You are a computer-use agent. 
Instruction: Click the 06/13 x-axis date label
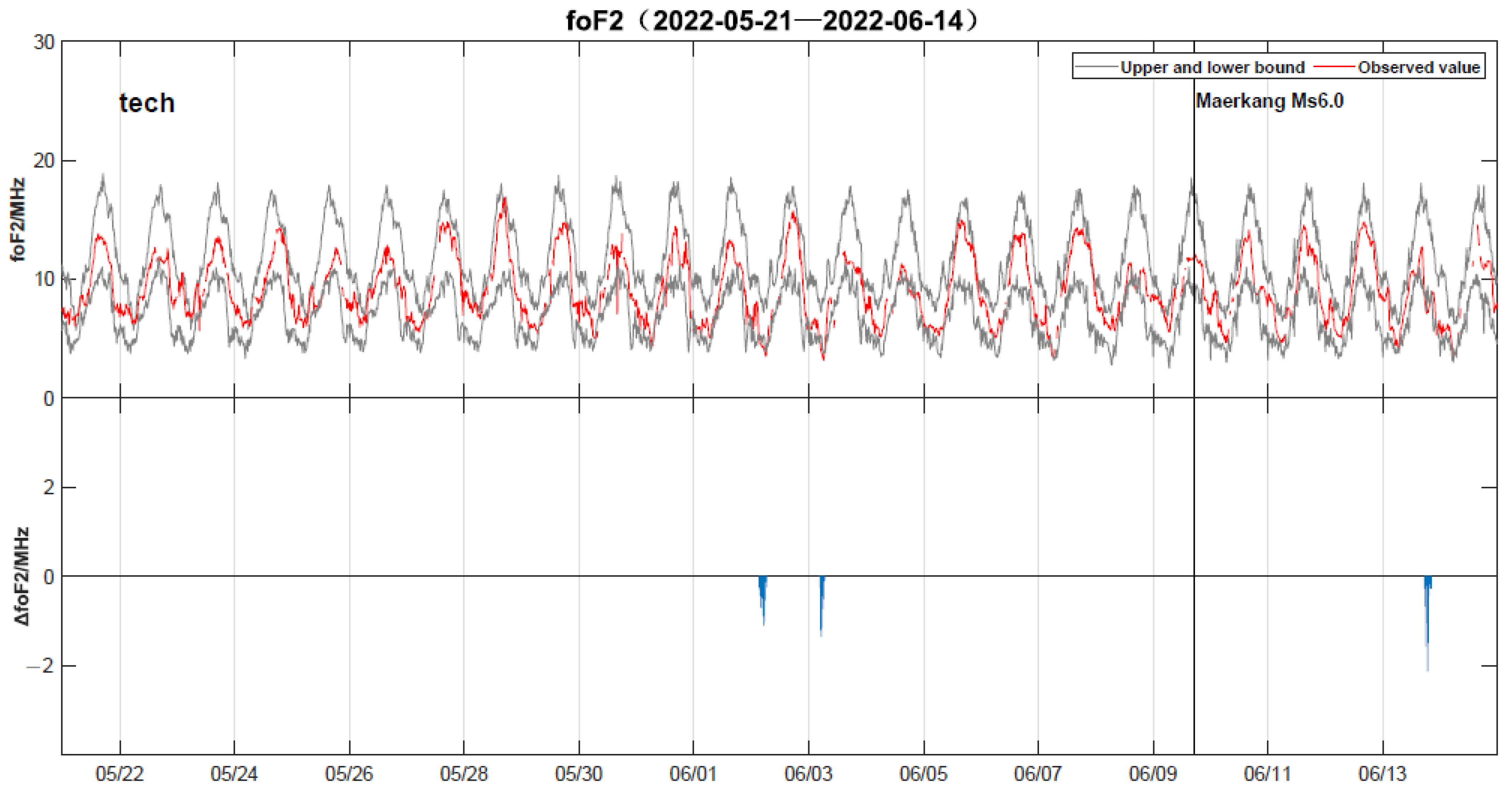[1382, 774]
